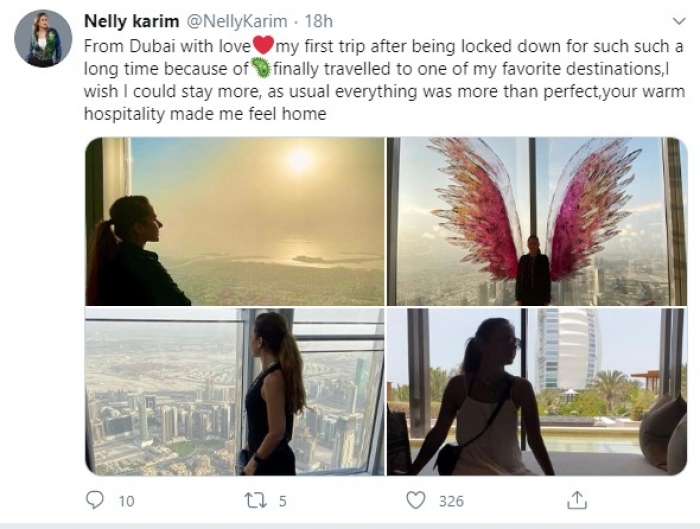Click the 326 likes count
This screenshot has width=700, height=529.
452,500
